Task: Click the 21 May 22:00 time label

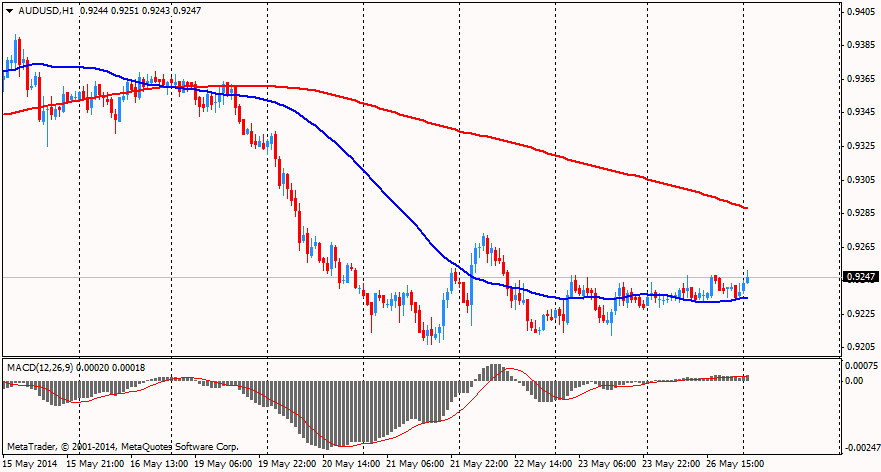Action: [x=478, y=463]
